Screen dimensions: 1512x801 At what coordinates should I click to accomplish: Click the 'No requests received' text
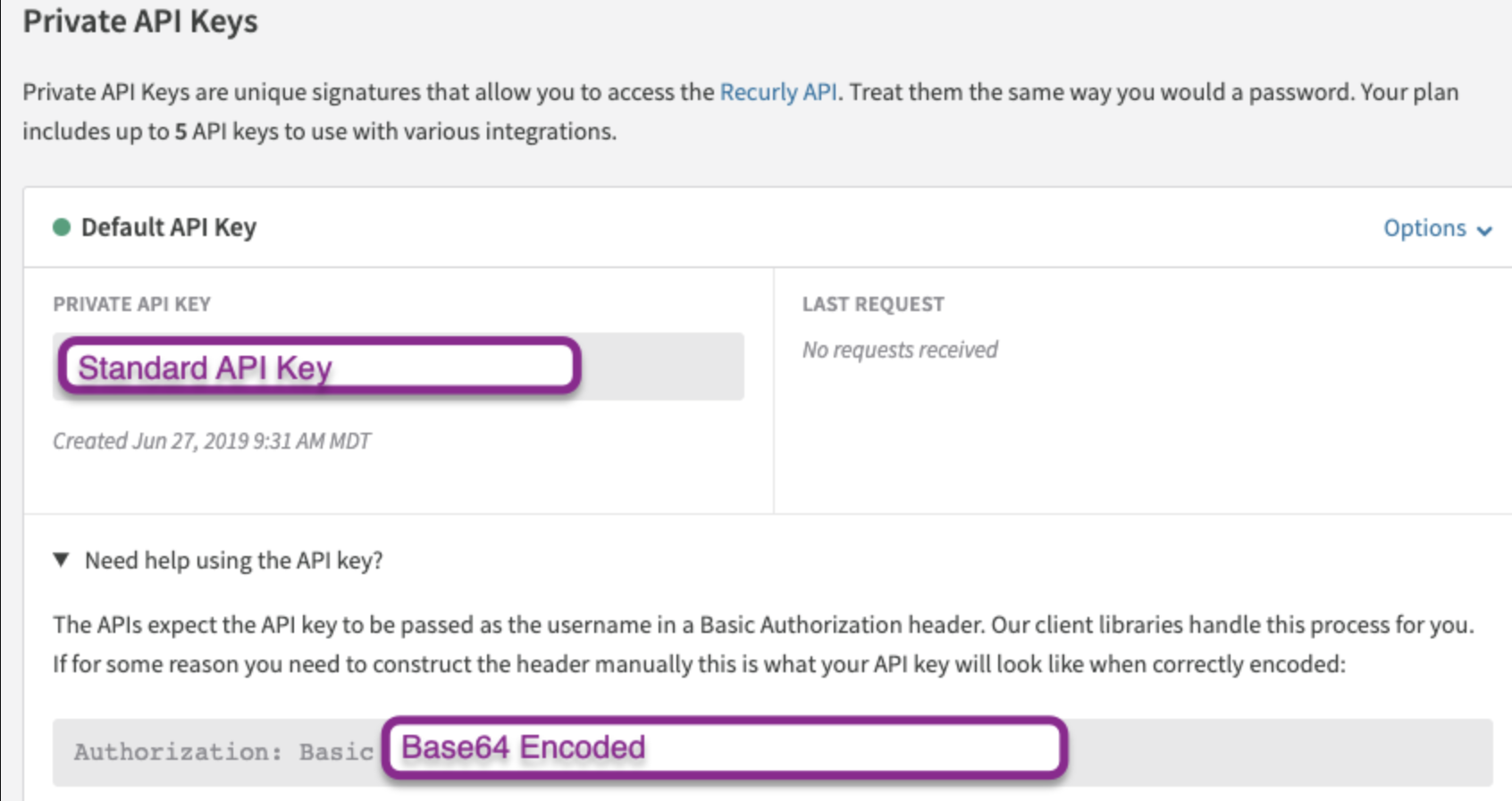[x=900, y=350]
